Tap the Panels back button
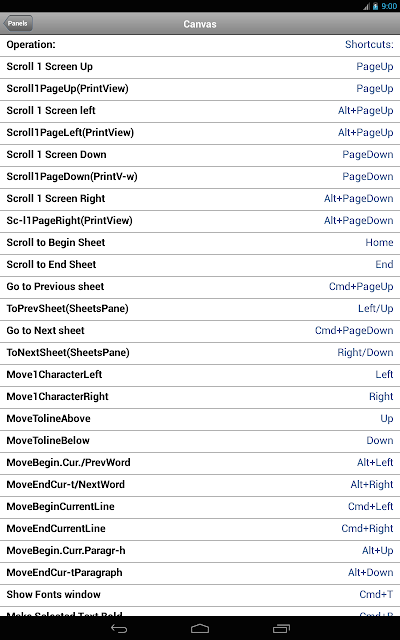This screenshot has width=400, height=640. 18,23
